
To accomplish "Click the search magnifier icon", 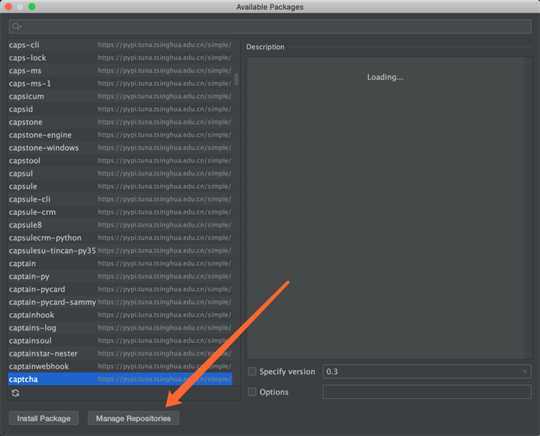I will 16,27.
